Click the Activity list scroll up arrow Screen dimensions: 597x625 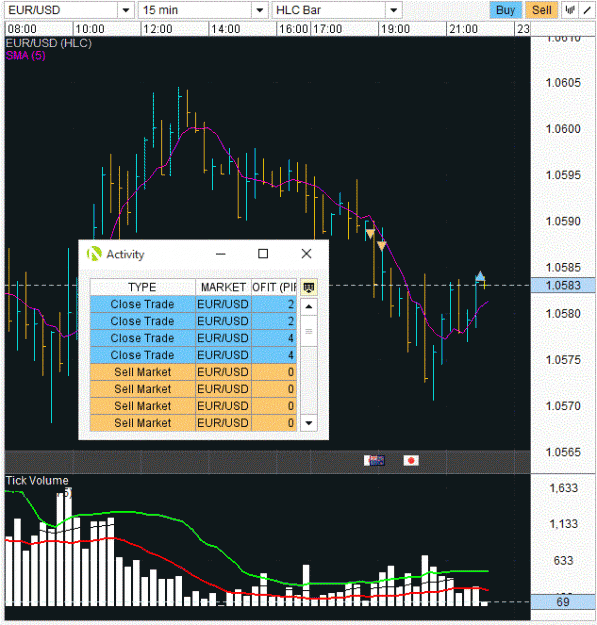click(x=308, y=307)
